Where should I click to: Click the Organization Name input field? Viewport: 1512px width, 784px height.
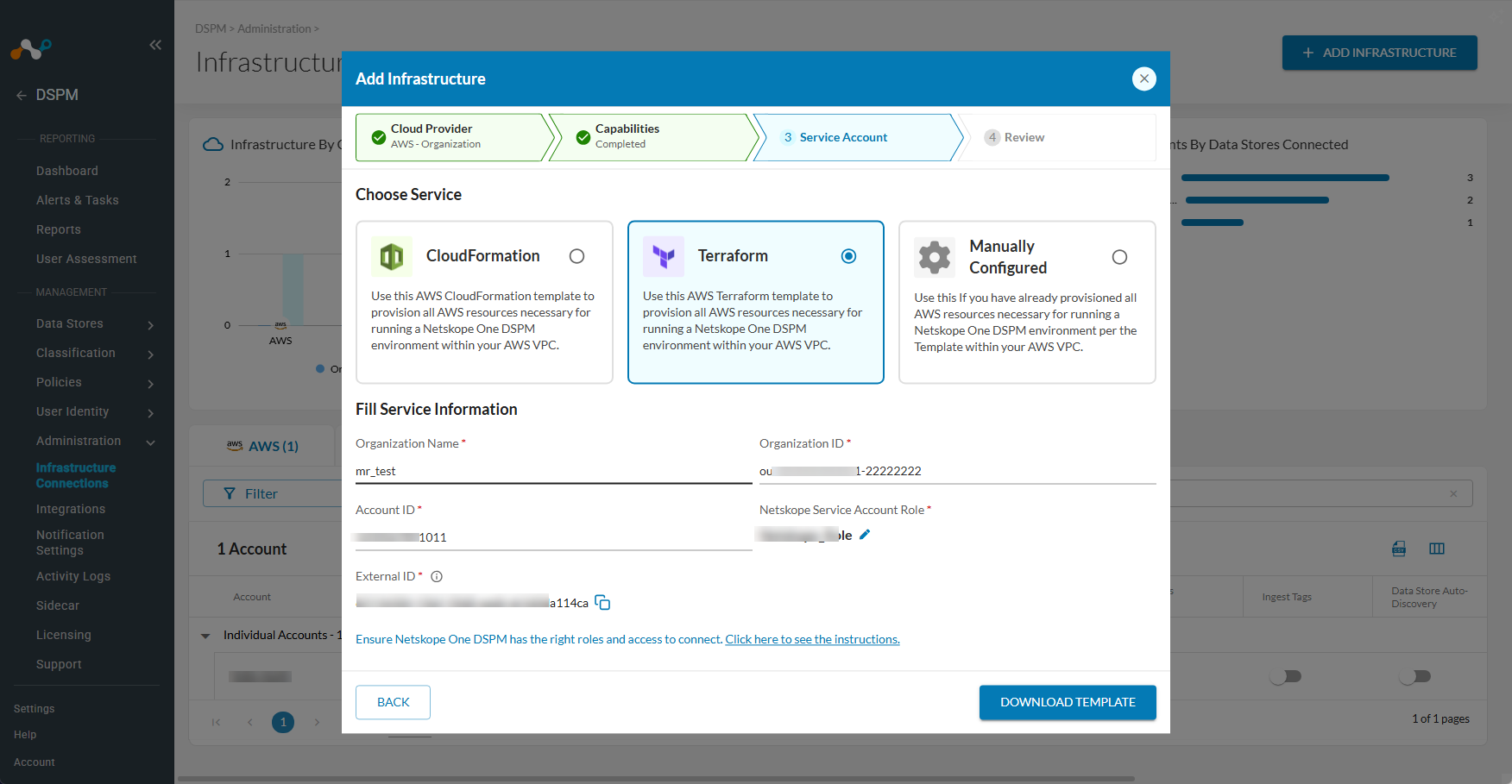pyautogui.click(x=554, y=471)
